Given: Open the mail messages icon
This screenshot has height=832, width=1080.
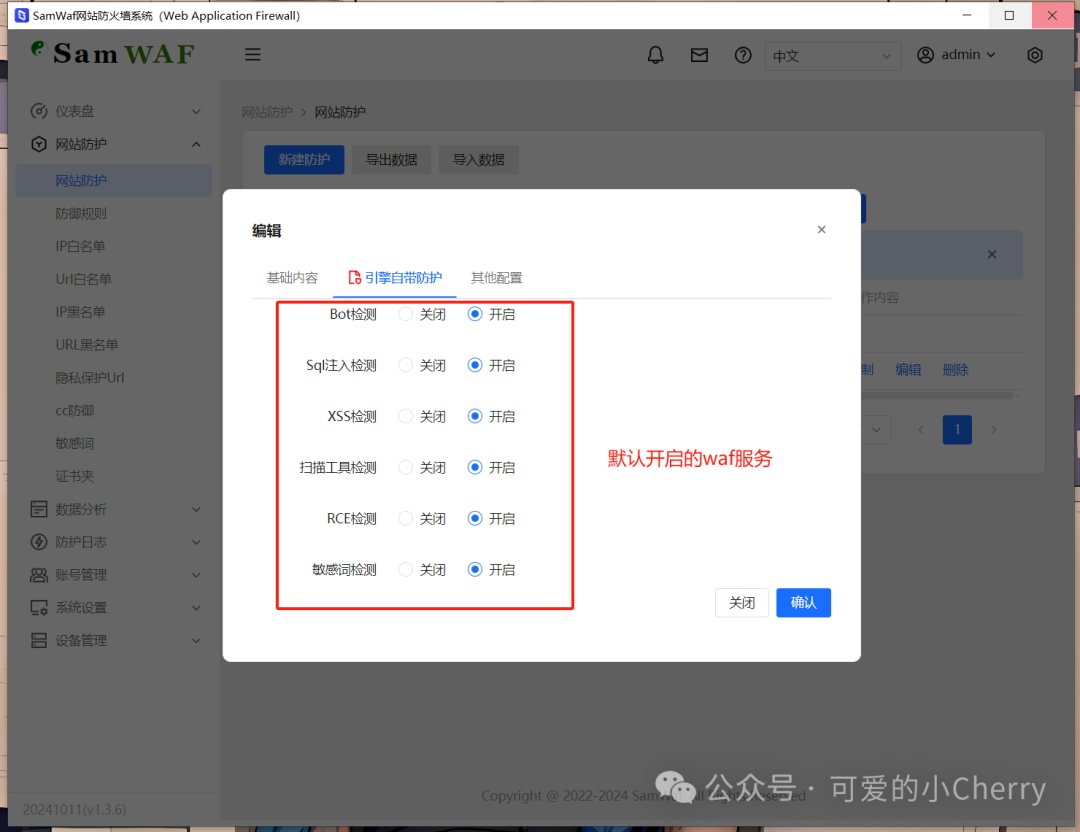Looking at the screenshot, I should coord(699,55).
